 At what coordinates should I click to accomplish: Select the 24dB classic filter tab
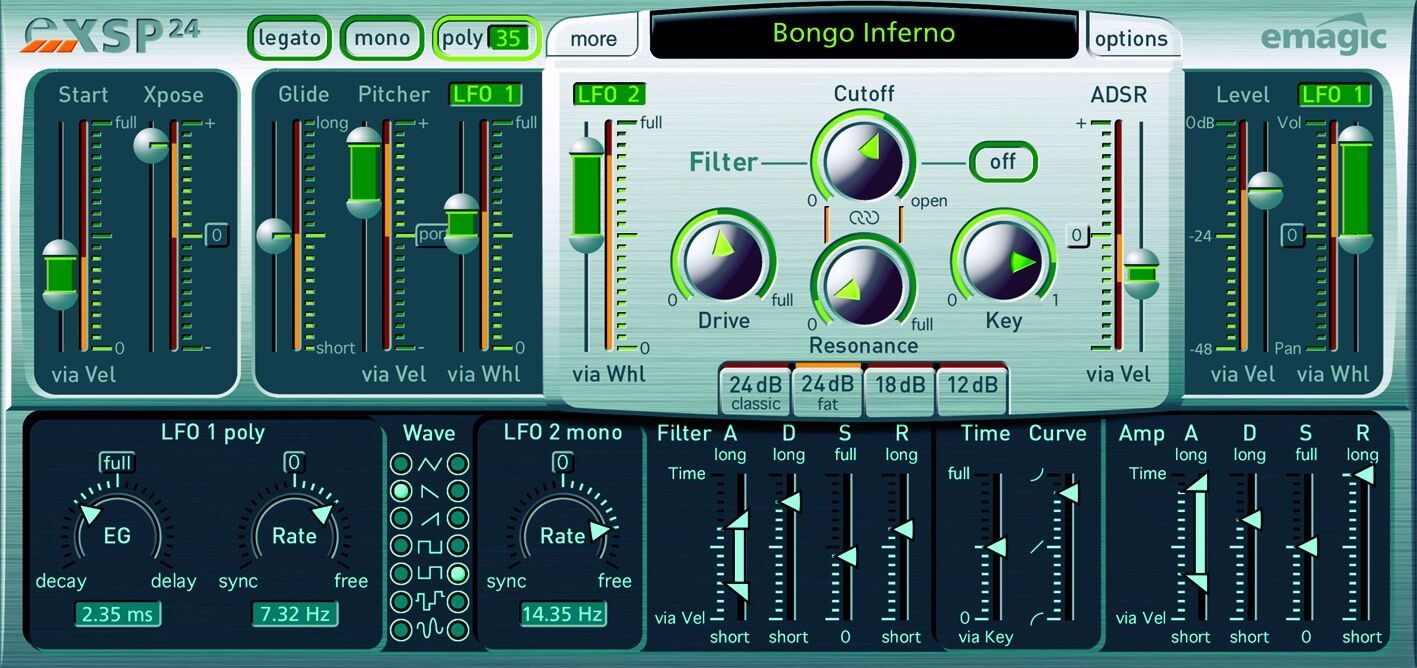[755, 391]
